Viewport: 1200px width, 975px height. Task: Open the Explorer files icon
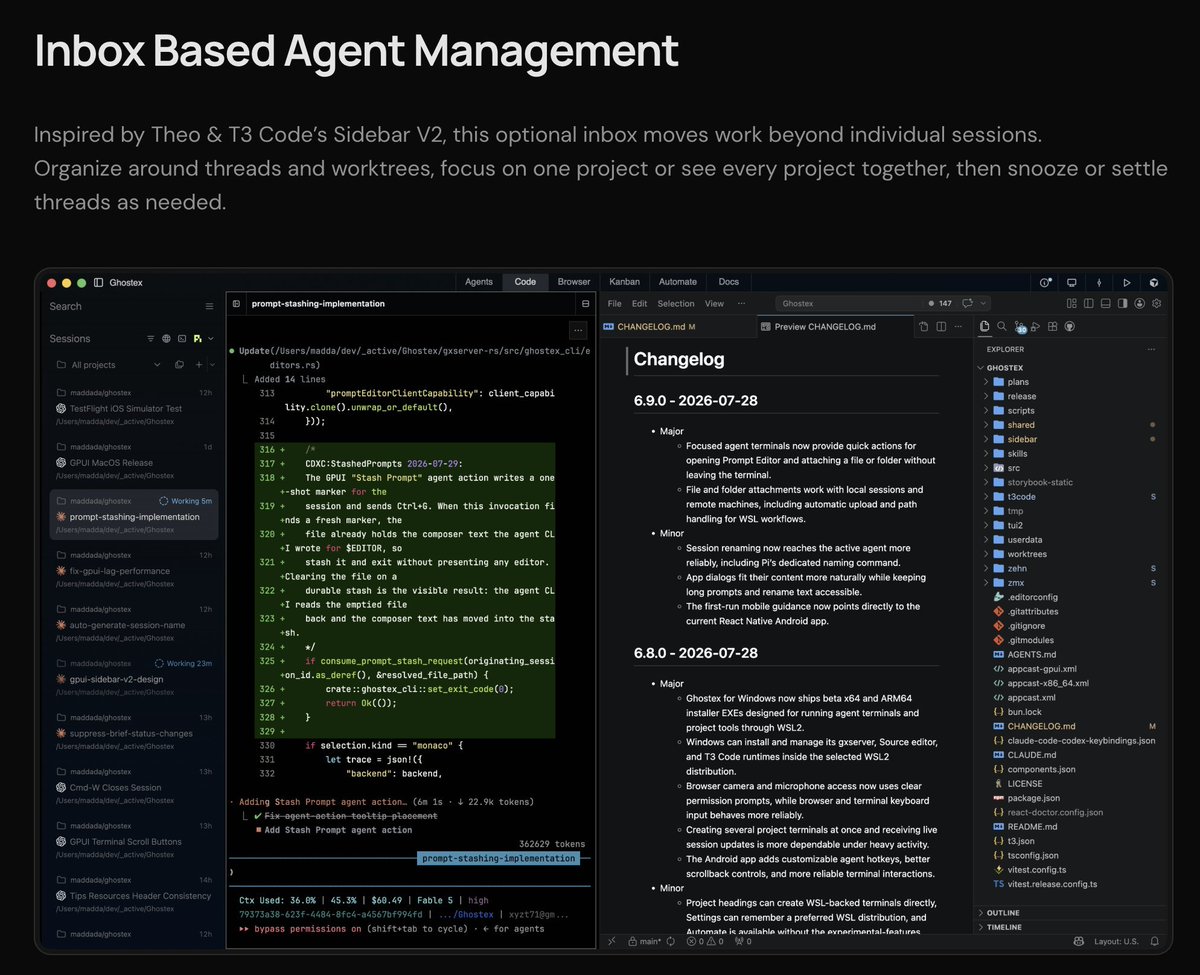[985, 326]
